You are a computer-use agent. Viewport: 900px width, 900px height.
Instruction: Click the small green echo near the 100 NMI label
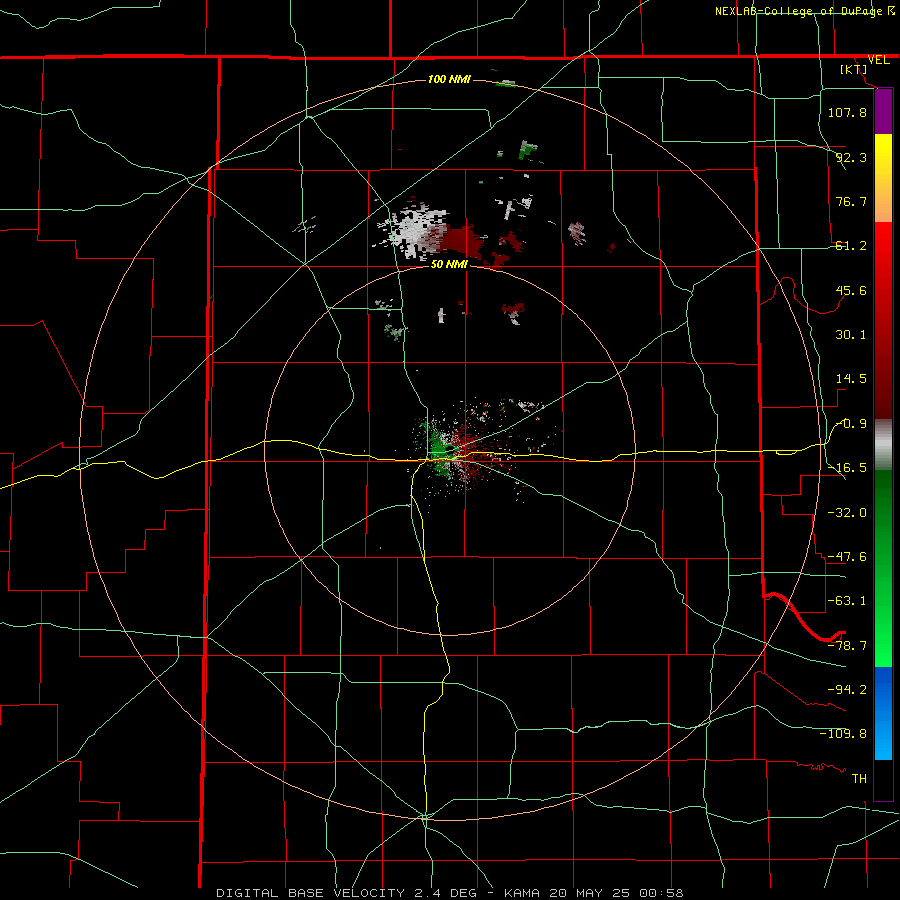pos(506,84)
